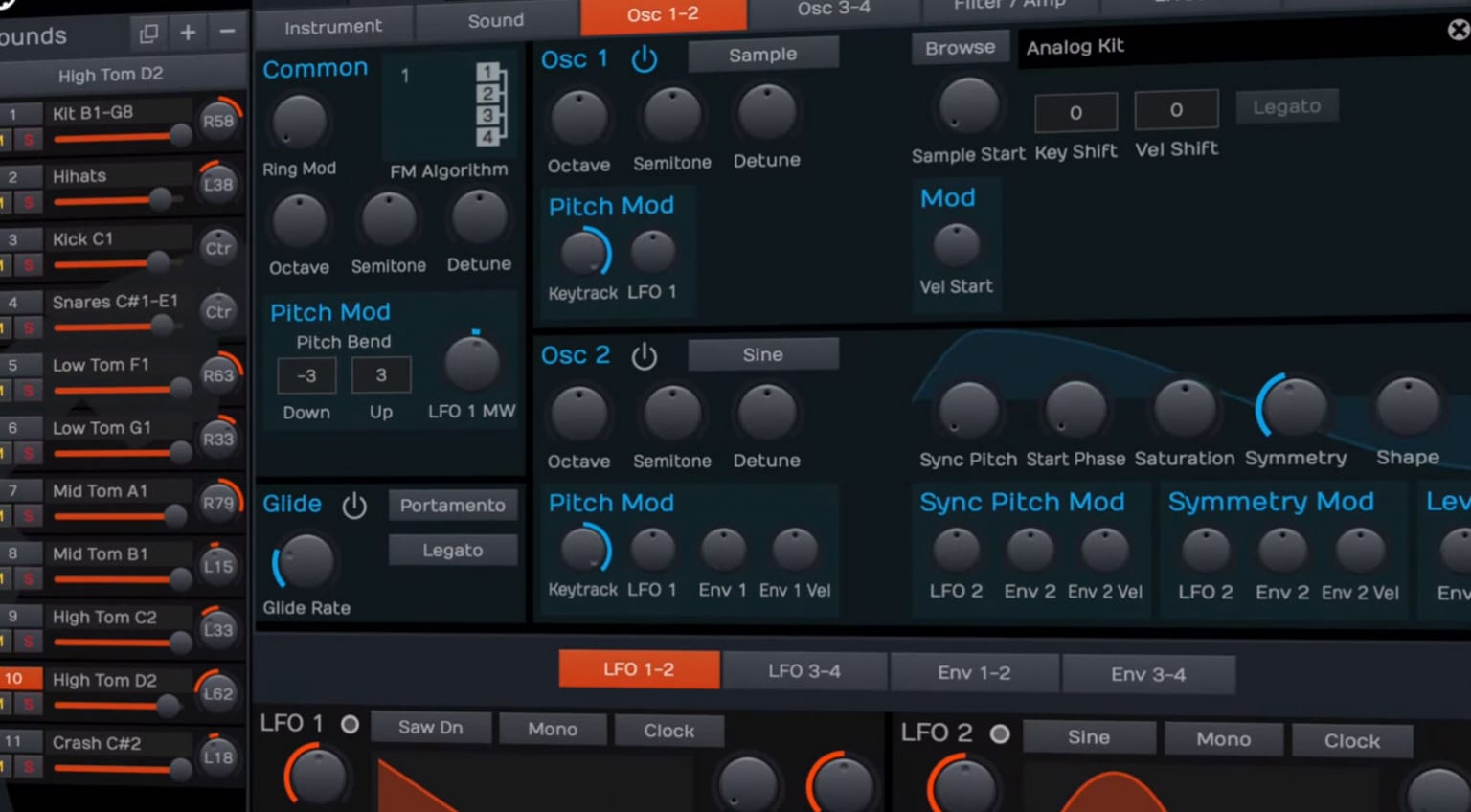Add a new sound with plus icon
Screen dimensions: 1471x812
click(x=188, y=34)
